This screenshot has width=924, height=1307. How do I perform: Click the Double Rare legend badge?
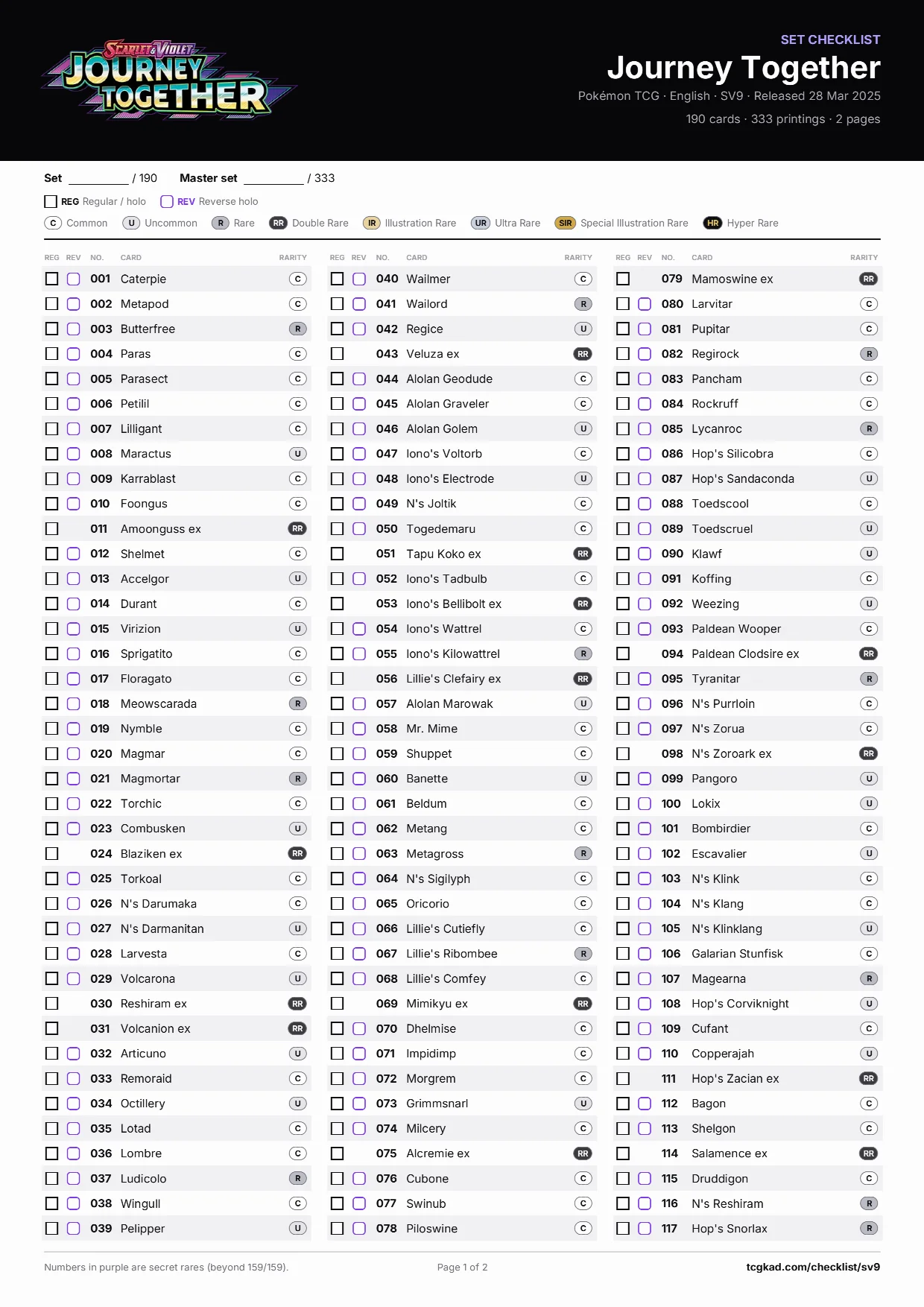pyautogui.click(x=278, y=223)
